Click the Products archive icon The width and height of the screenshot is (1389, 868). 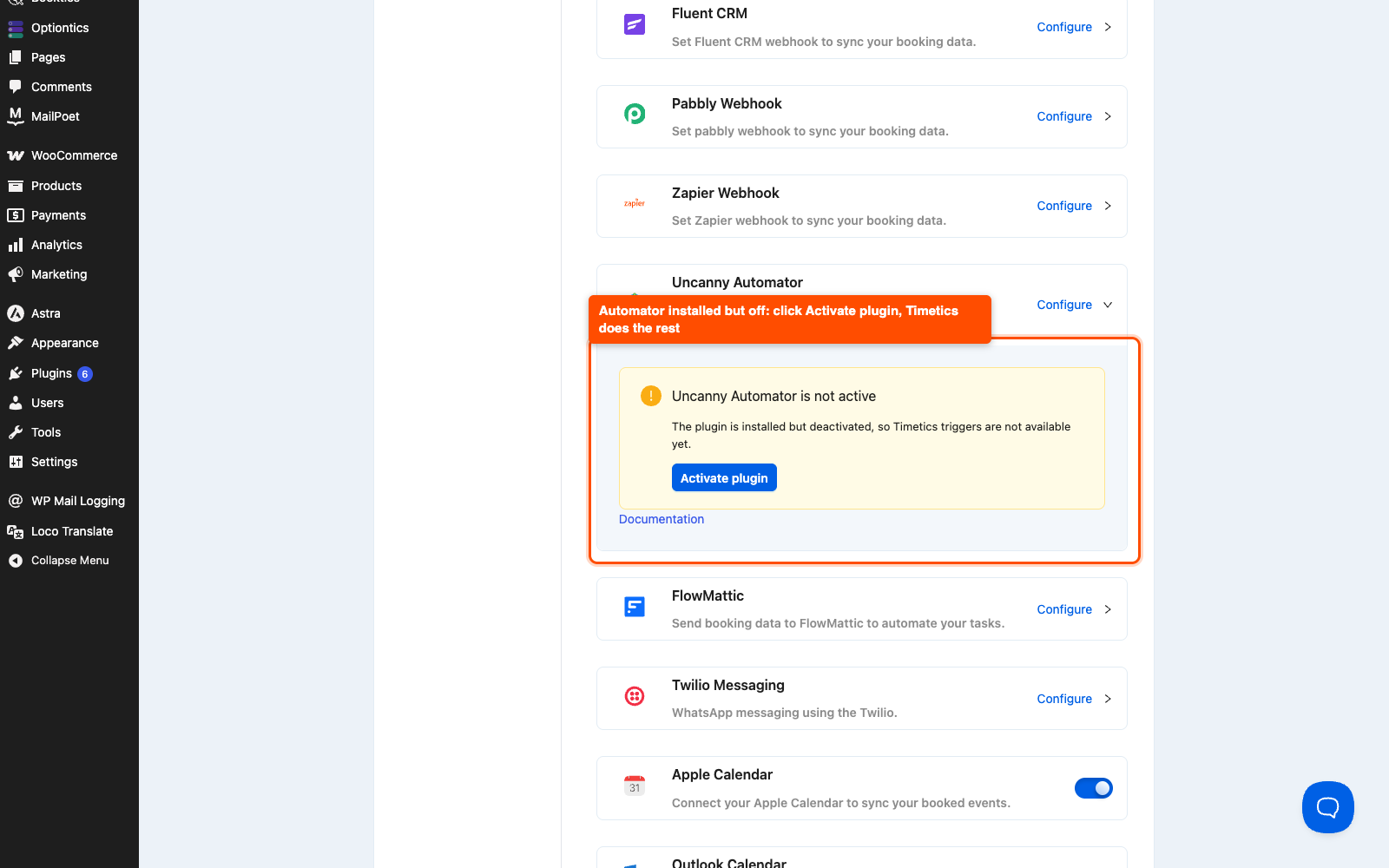pyautogui.click(x=16, y=186)
